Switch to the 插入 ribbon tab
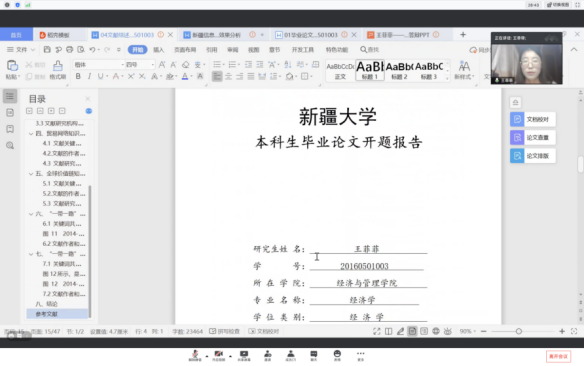Image resolution: width=585 pixels, height=366 pixels. (x=159, y=50)
